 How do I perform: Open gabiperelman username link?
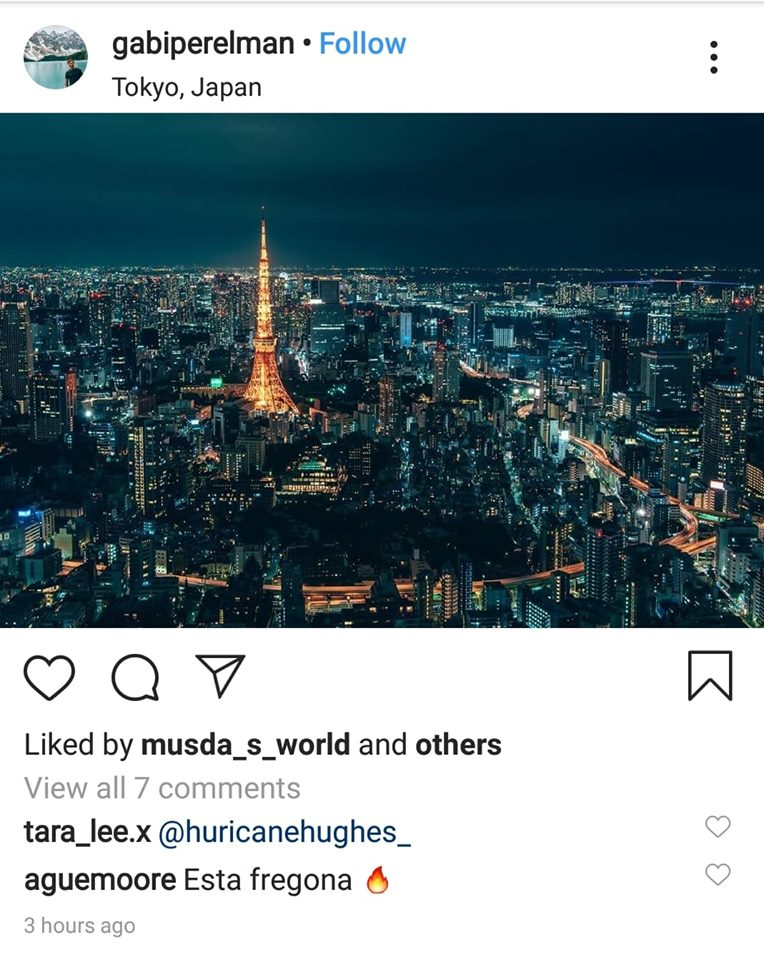[x=203, y=45]
